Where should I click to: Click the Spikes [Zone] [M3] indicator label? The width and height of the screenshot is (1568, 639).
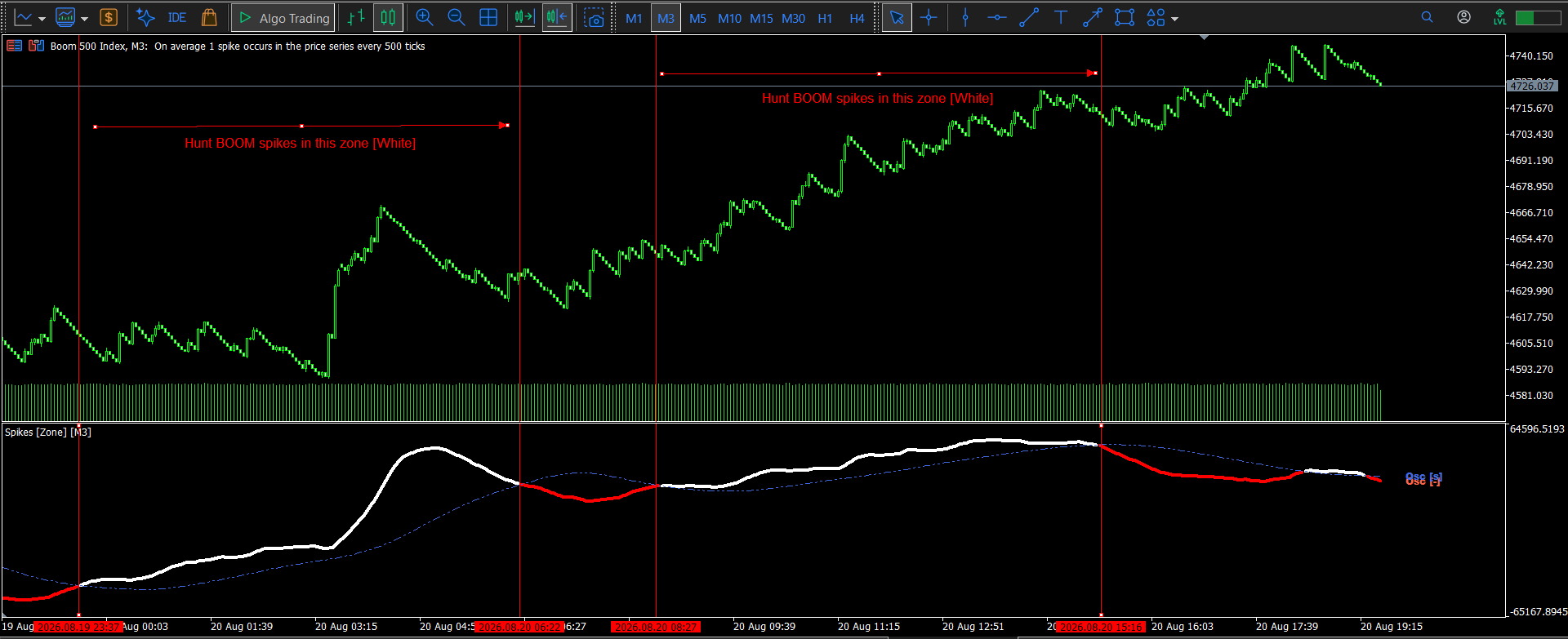click(x=48, y=432)
